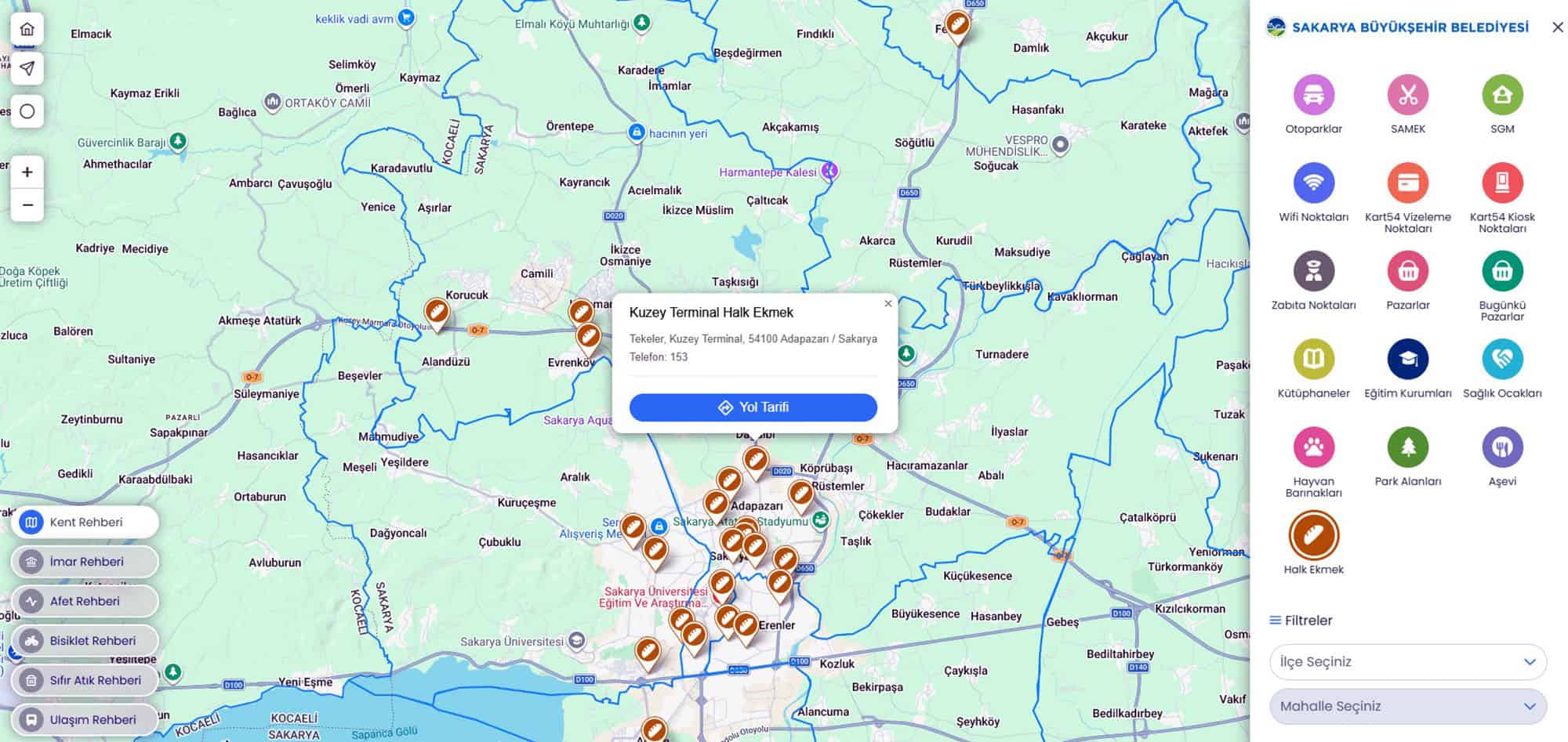
Task: Select Kart54 Vizeleme Noktaları icon
Action: (x=1408, y=183)
